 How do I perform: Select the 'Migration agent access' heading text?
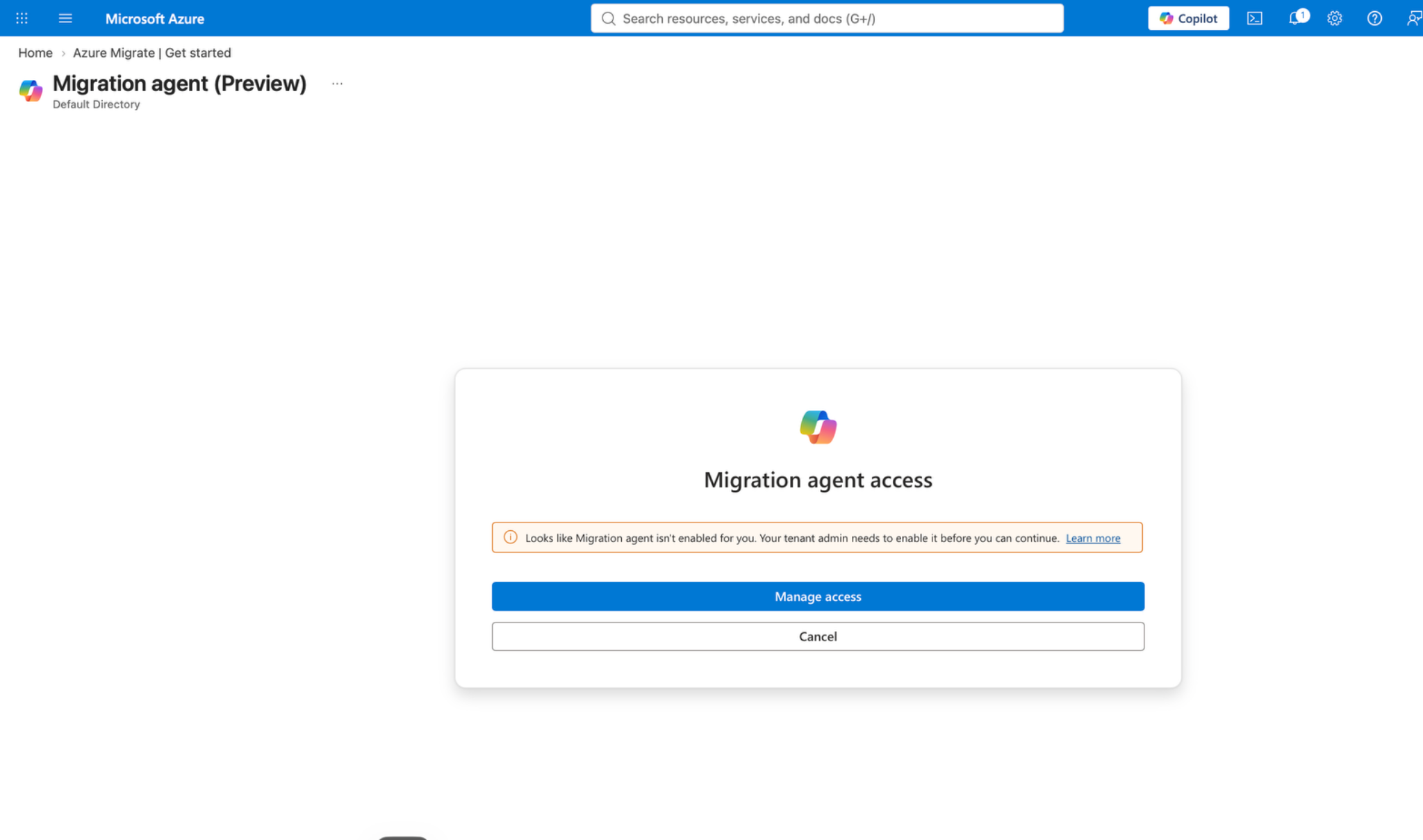pyautogui.click(x=818, y=480)
